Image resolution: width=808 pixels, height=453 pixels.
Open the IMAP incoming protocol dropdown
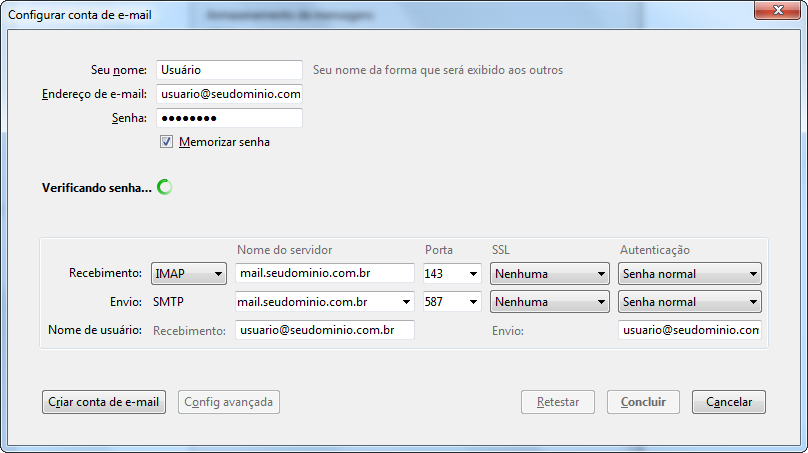pos(189,274)
